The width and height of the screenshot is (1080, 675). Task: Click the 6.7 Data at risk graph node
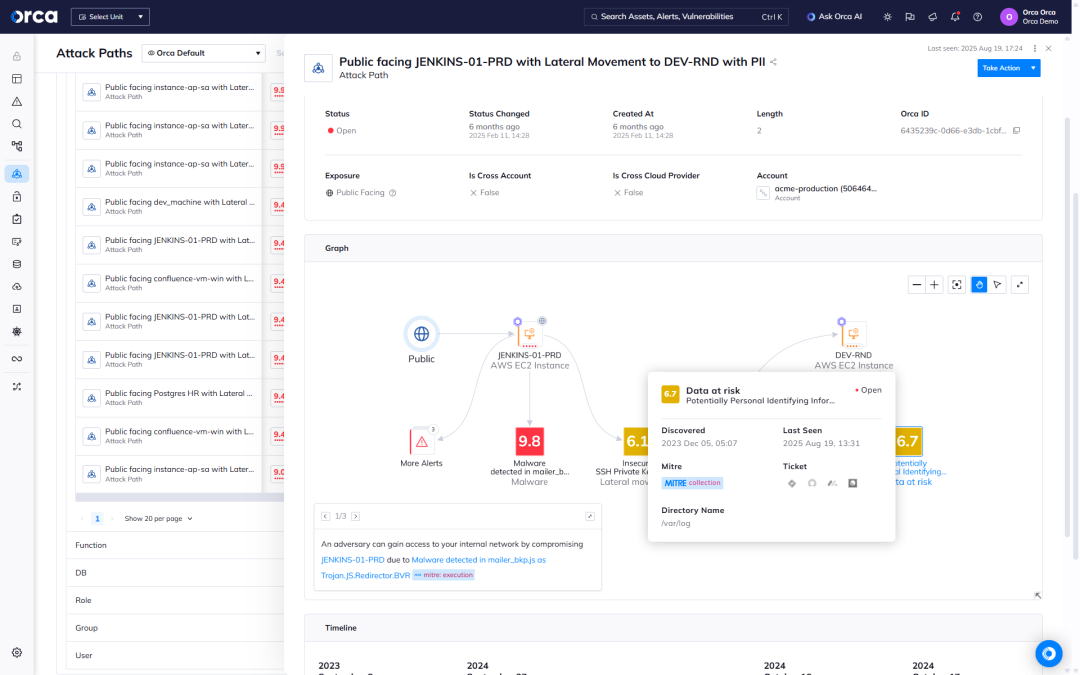(x=908, y=442)
